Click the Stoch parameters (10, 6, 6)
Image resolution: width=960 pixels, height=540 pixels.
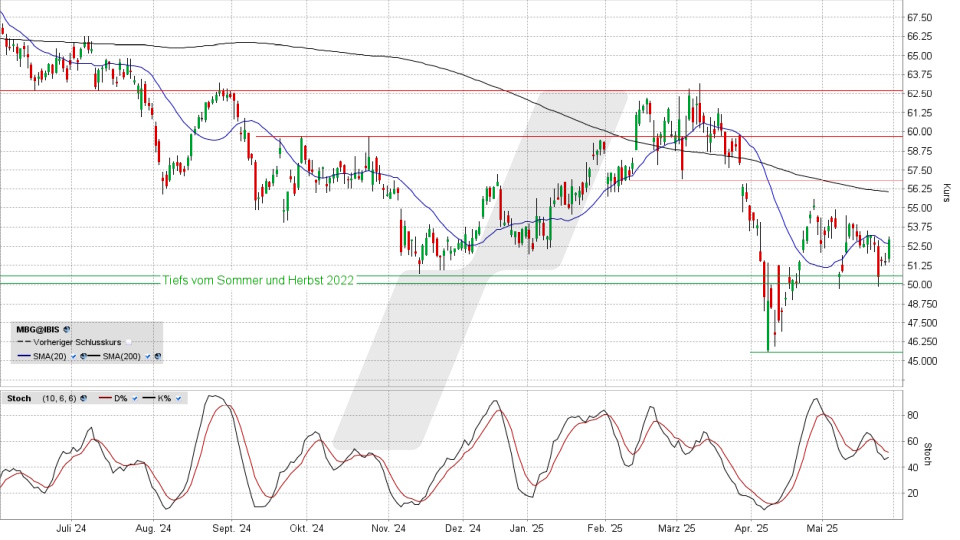(x=60, y=399)
